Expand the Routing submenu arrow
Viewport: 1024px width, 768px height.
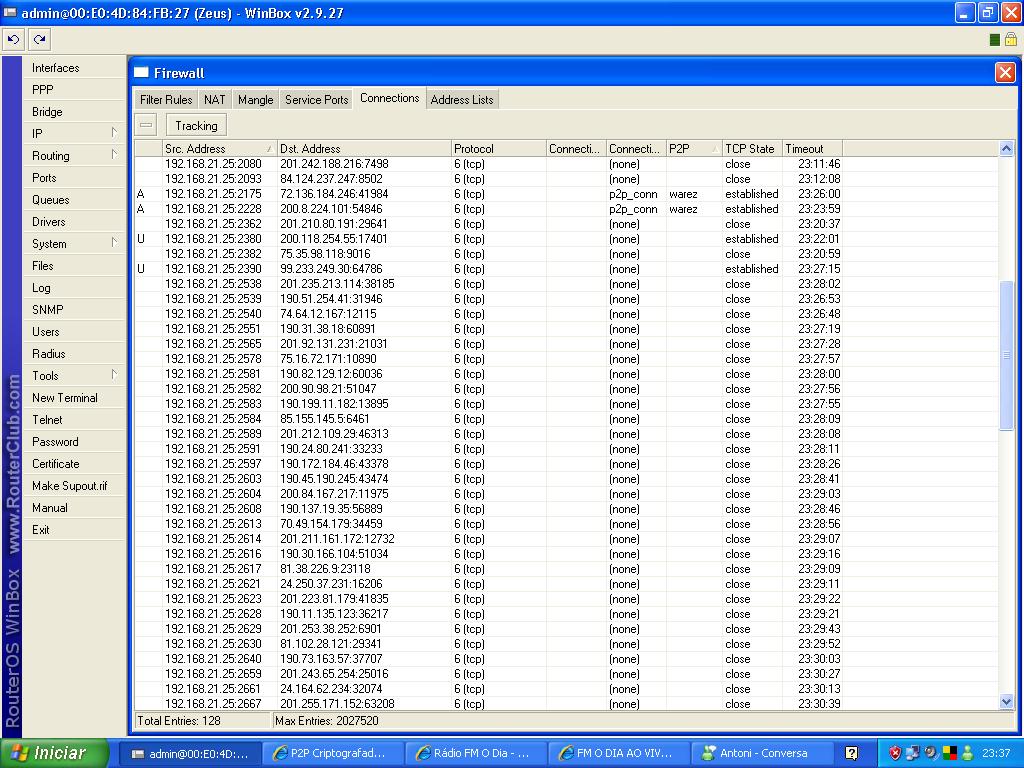tap(114, 155)
